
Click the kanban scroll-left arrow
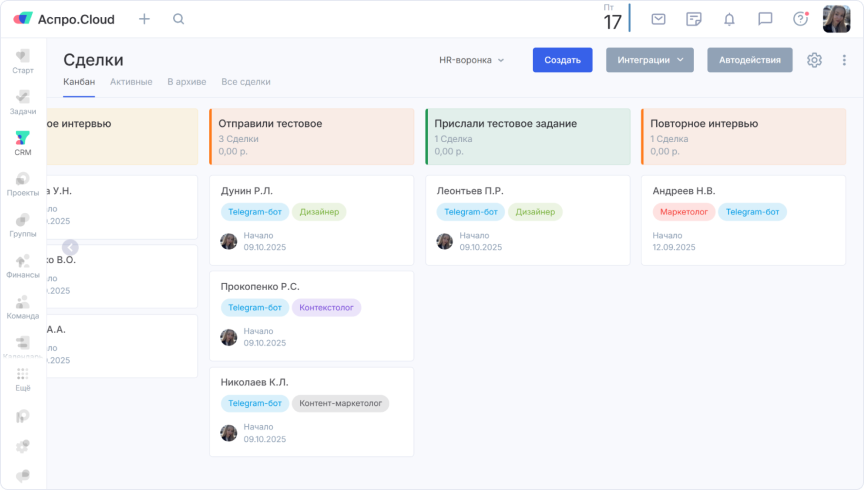coord(70,247)
